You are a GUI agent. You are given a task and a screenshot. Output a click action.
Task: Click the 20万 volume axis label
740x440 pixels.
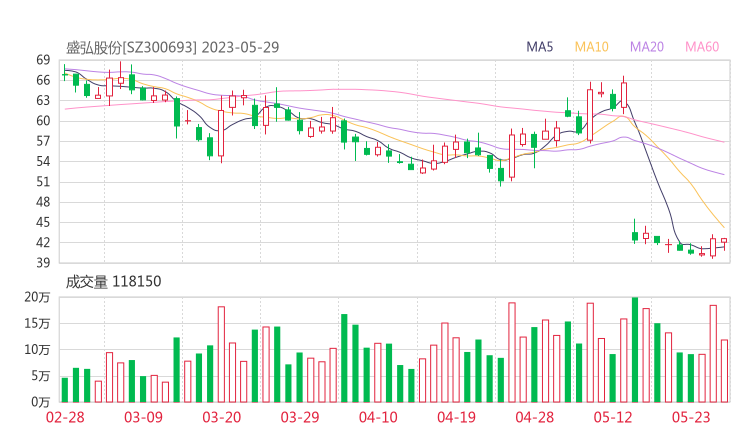tap(37, 297)
